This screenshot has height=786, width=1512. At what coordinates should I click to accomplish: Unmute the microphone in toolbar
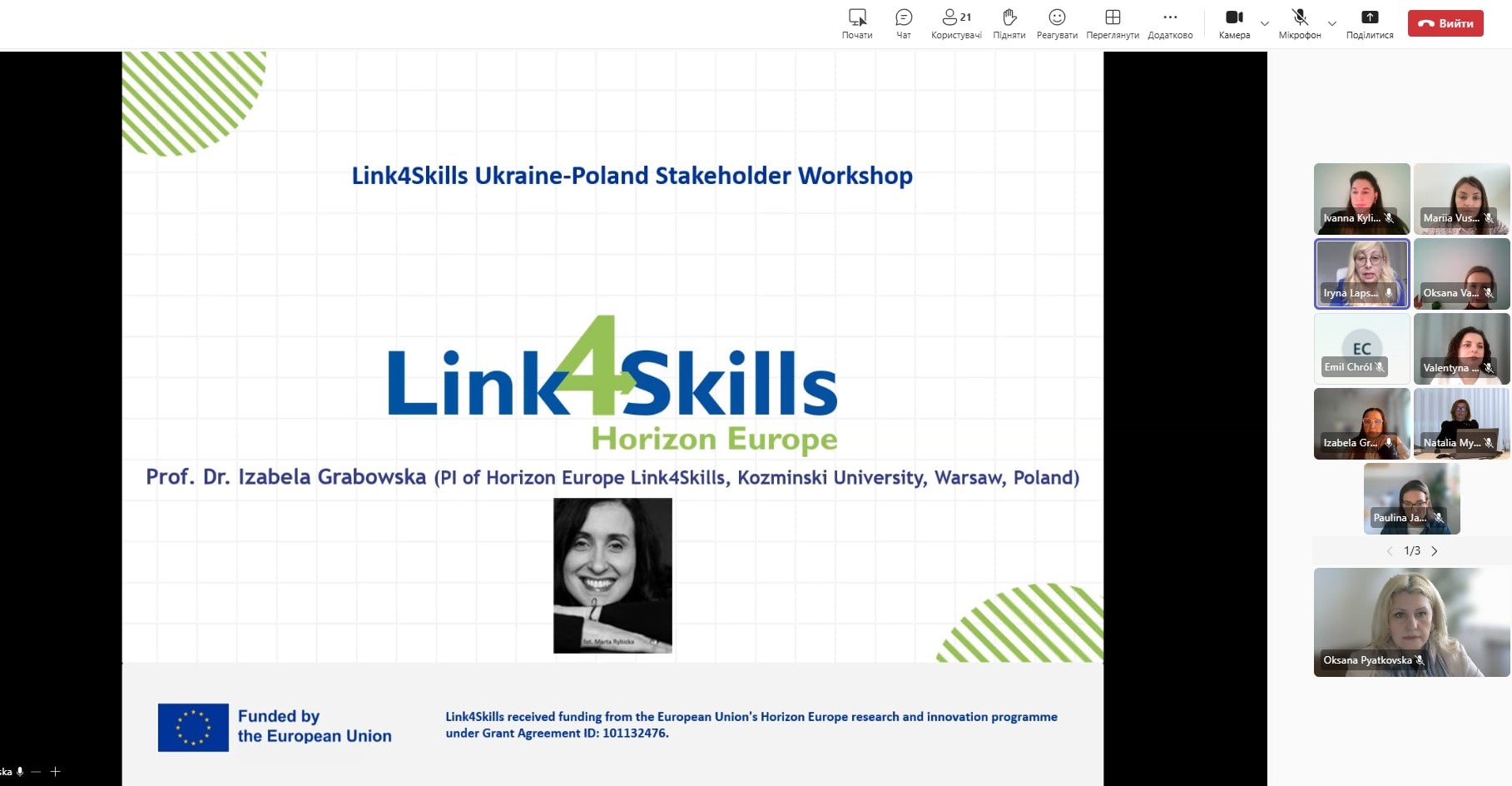point(1300,22)
